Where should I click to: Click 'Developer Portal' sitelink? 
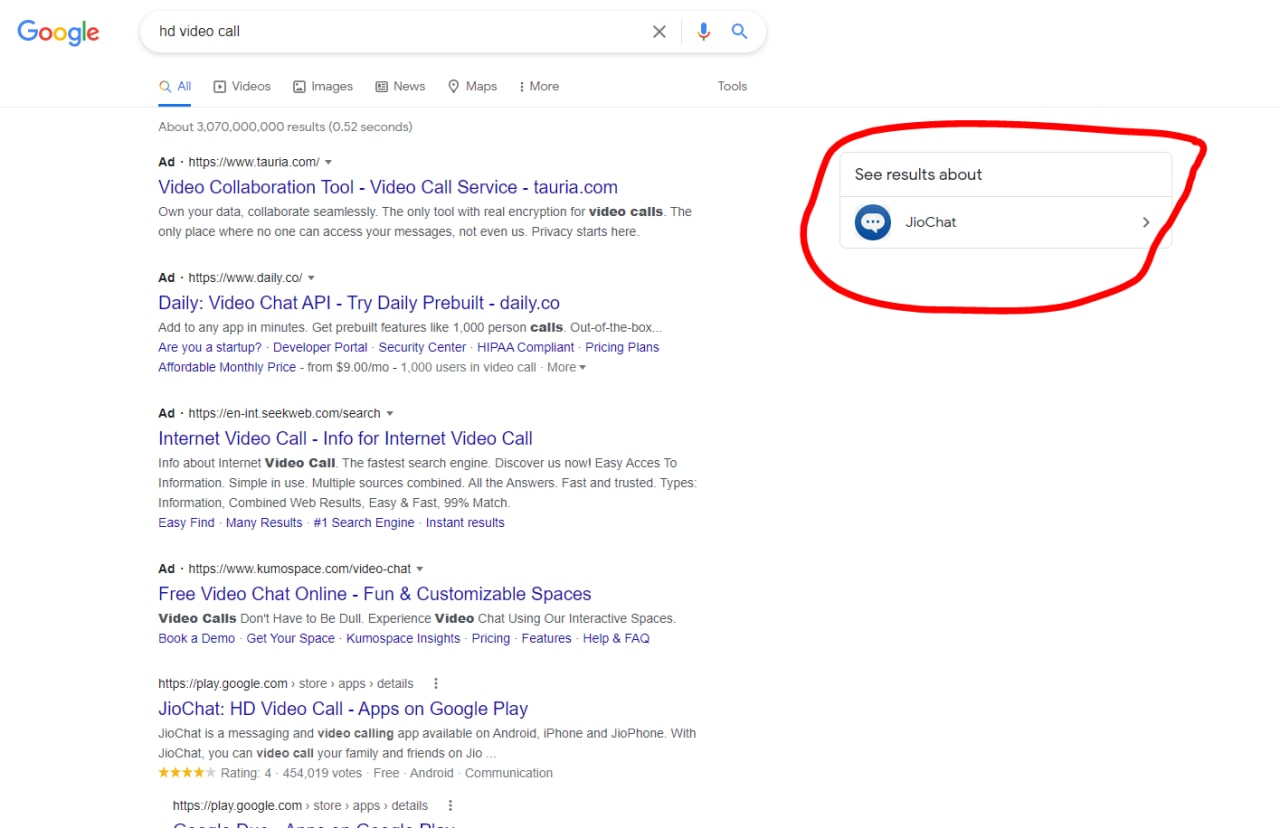point(320,348)
